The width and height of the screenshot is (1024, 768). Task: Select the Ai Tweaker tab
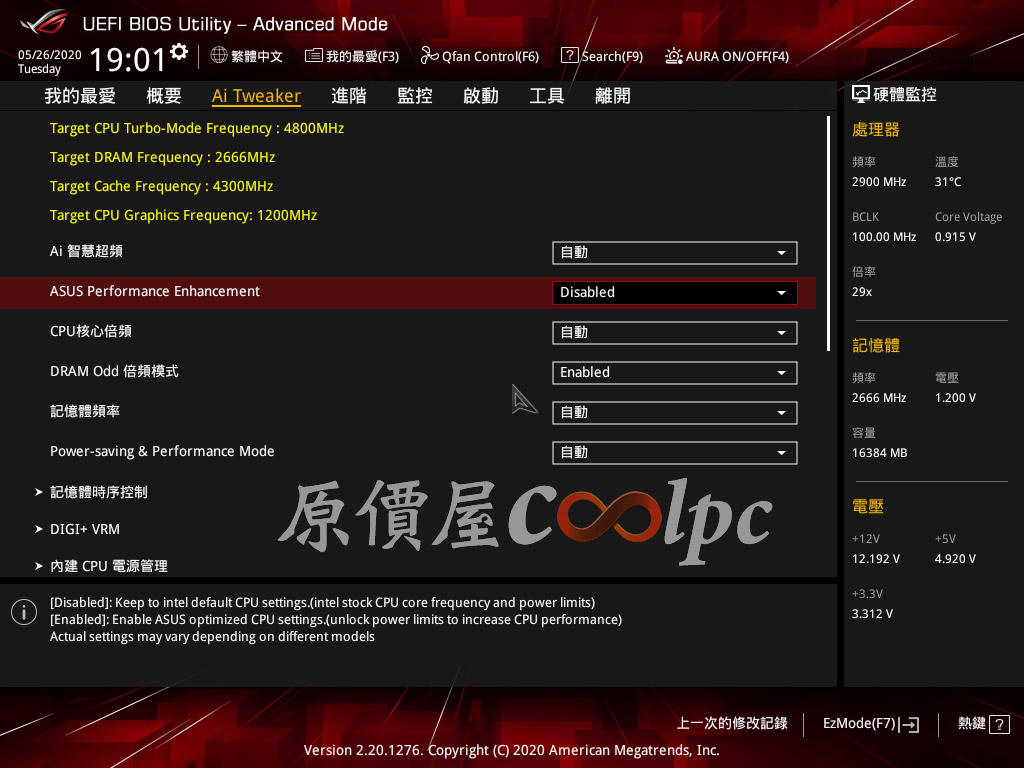point(257,96)
